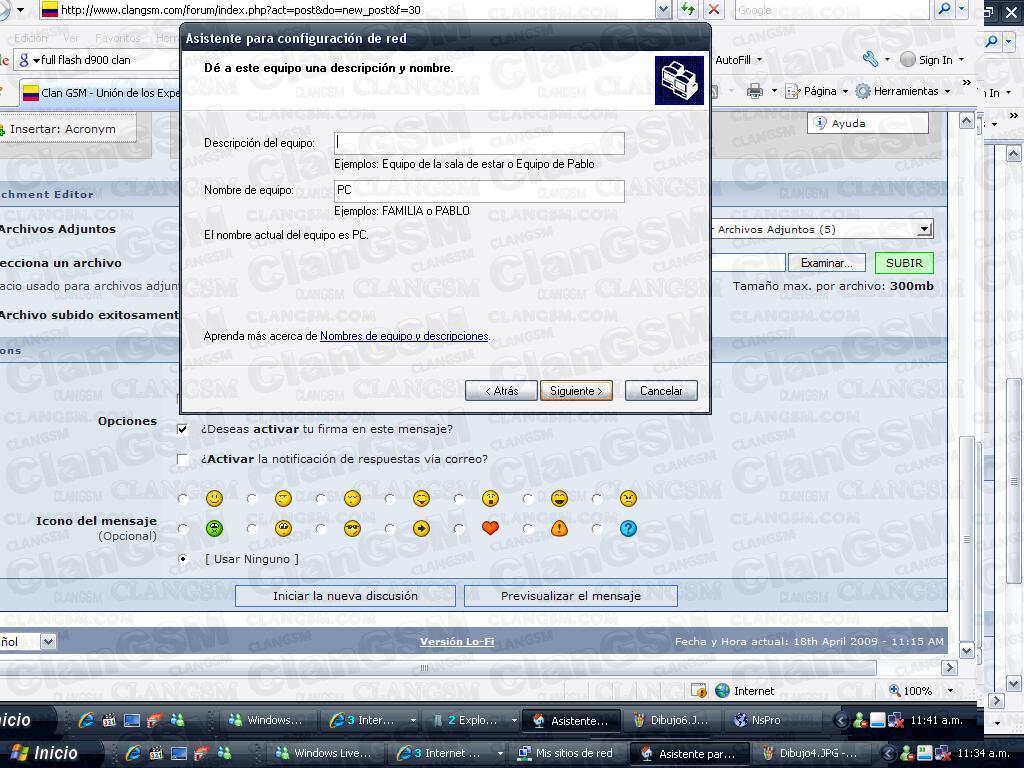This screenshot has height=768, width=1024.
Task: Click the Siguiente button in the wizard
Action: click(576, 390)
